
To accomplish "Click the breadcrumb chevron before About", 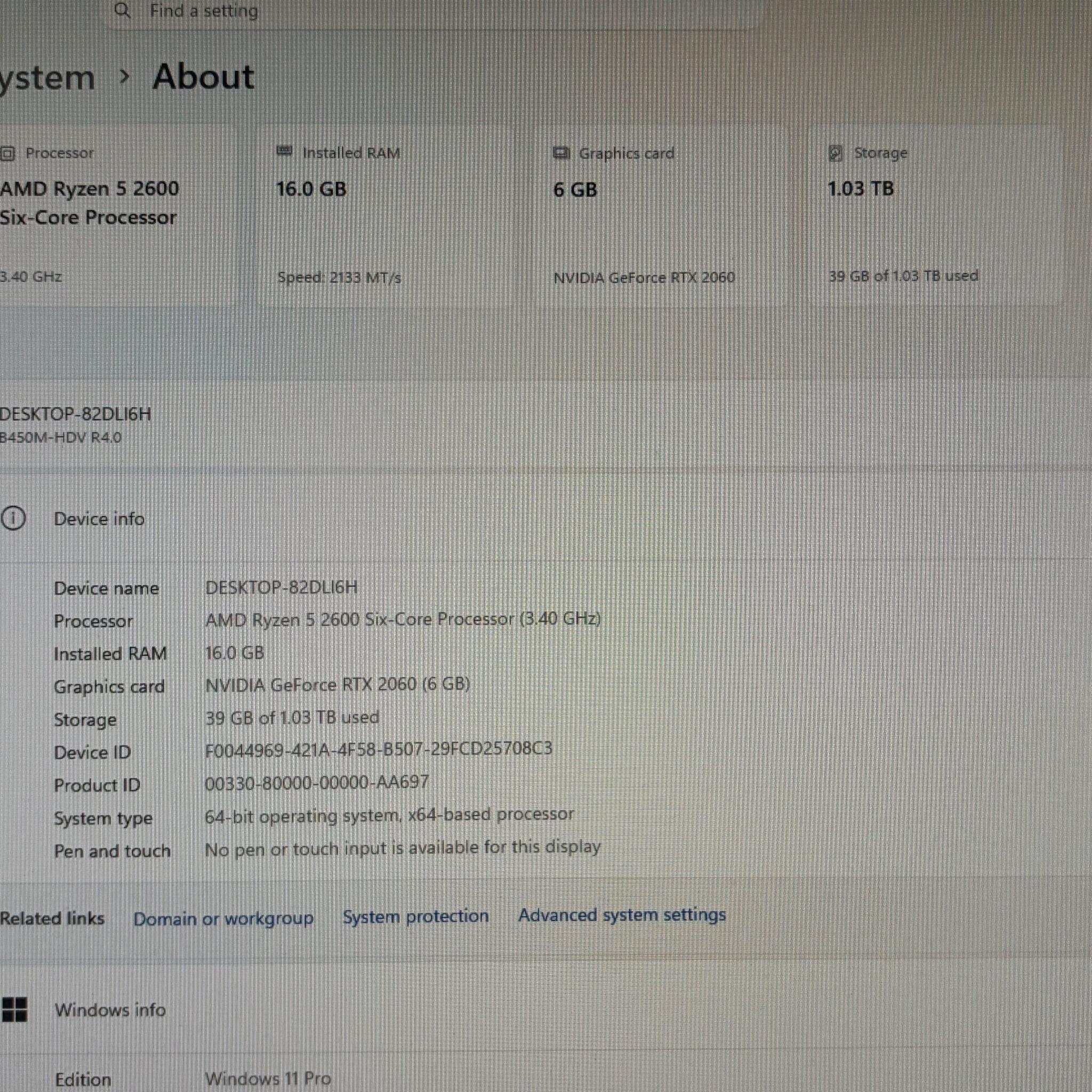I will 125,76.
